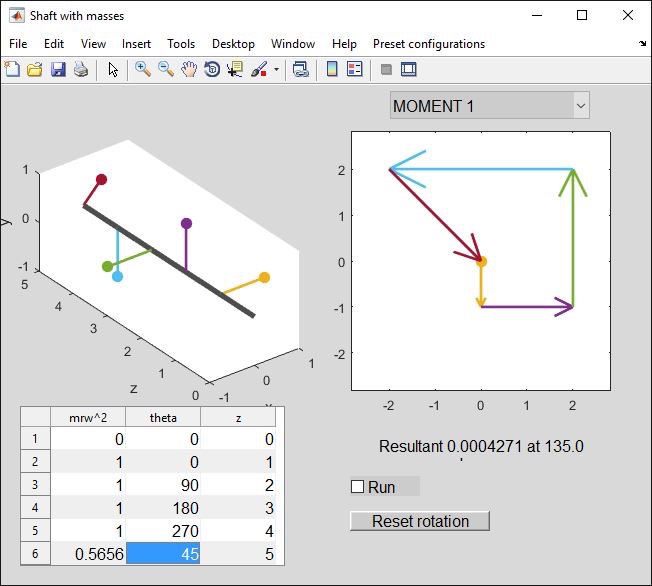Expand the Brush tool dropdown arrow
Viewport: 652px width, 586px height.
(x=276, y=70)
